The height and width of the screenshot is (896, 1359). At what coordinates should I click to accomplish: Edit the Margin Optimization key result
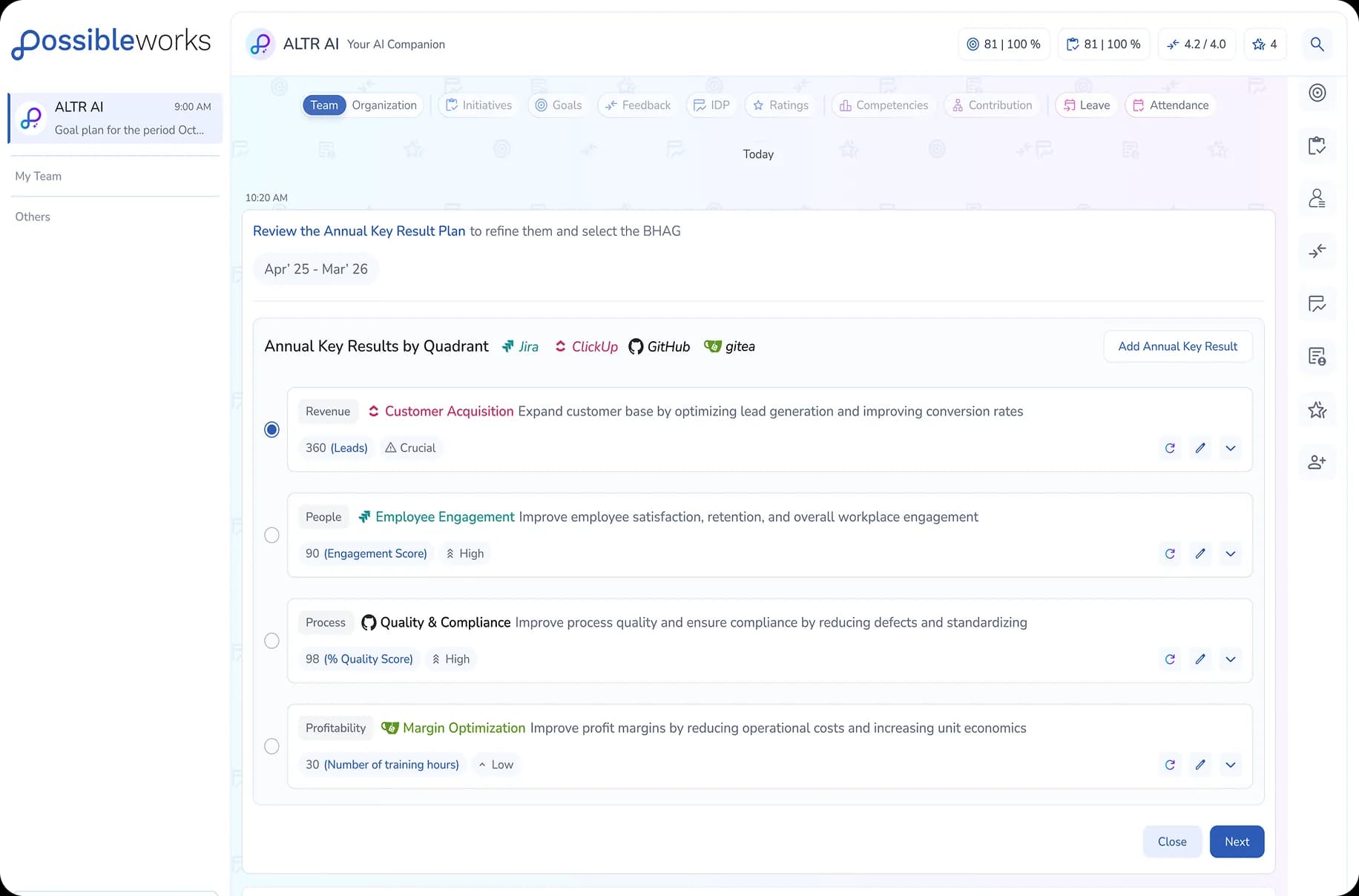point(1200,765)
